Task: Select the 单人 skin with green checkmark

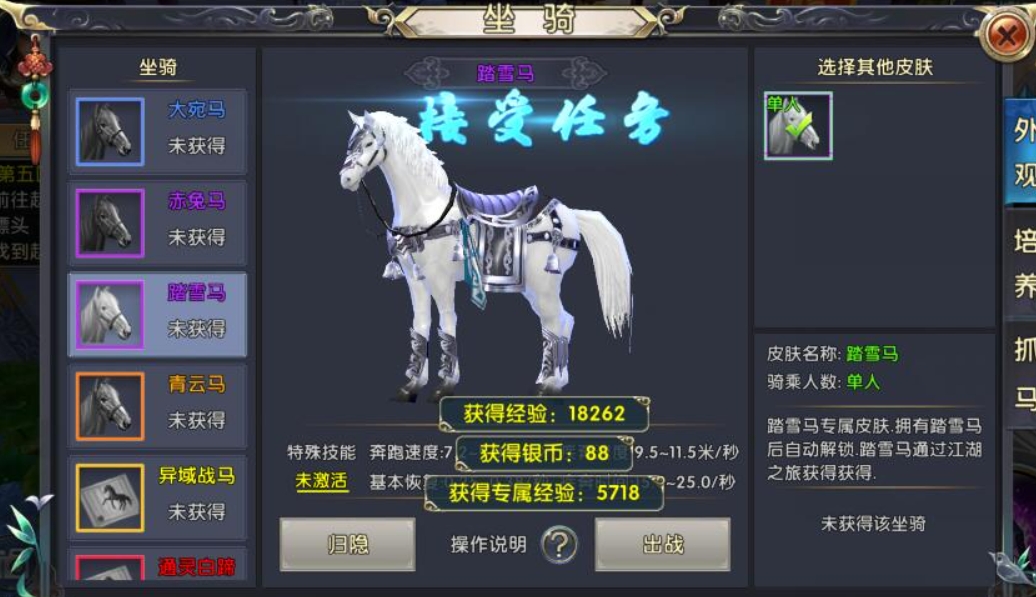Action: point(798,126)
